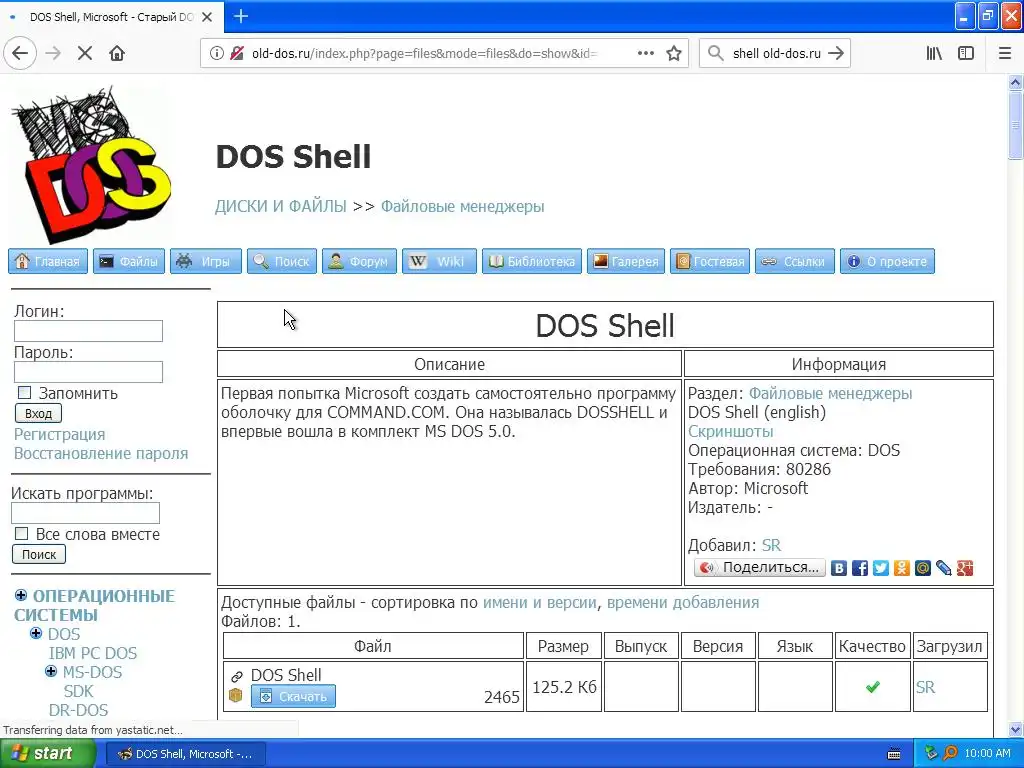Share via Mail.ru icon
The image size is (1024, 768).
(x=922, y=568)
